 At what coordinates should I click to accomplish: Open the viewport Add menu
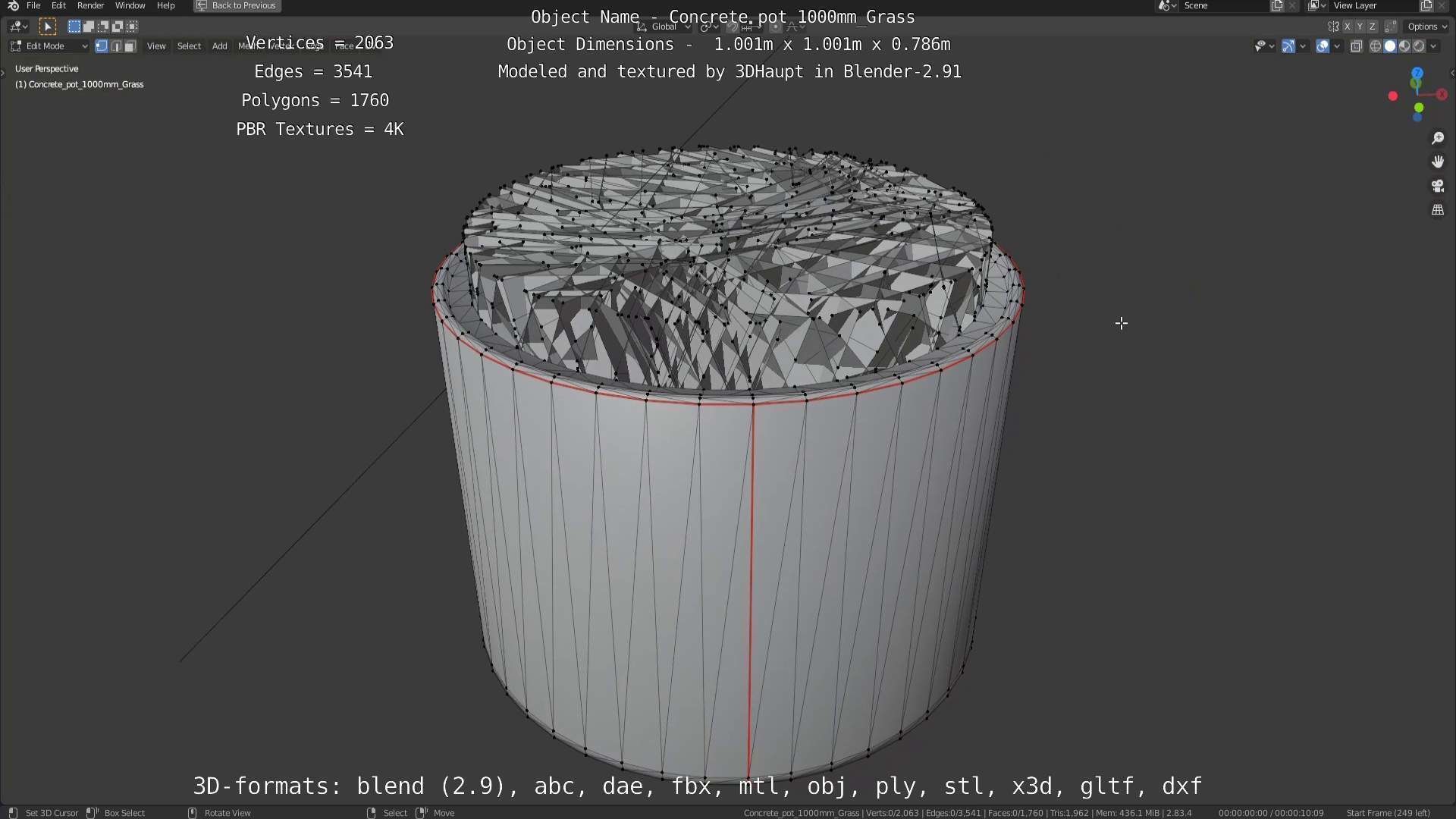(x=219, y=46)
